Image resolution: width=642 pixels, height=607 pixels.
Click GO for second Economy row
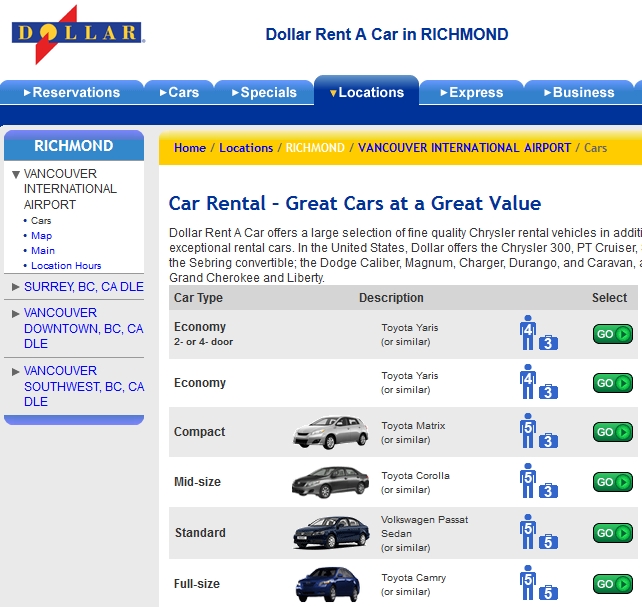(x=613, y=383)
